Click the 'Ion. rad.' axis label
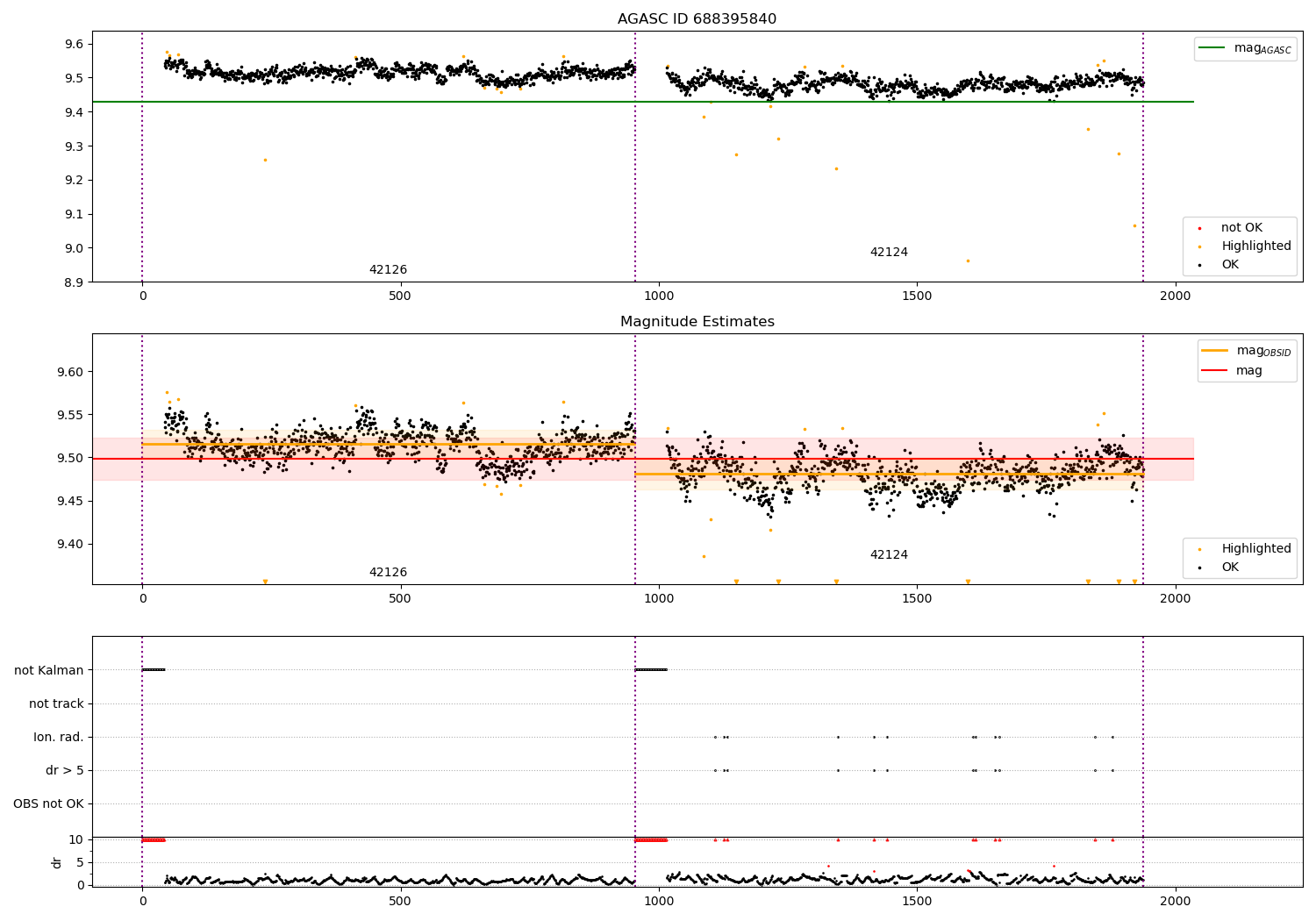 (x=59, y=737)
